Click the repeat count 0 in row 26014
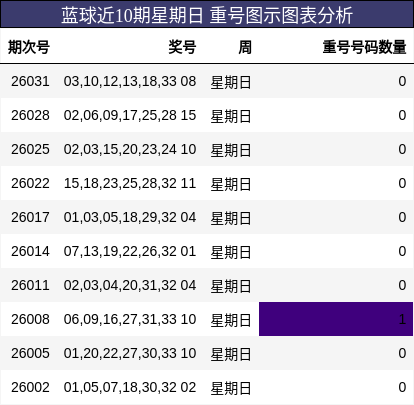The width and height of the screenshot is (414, 405). [x=402, y=251]
